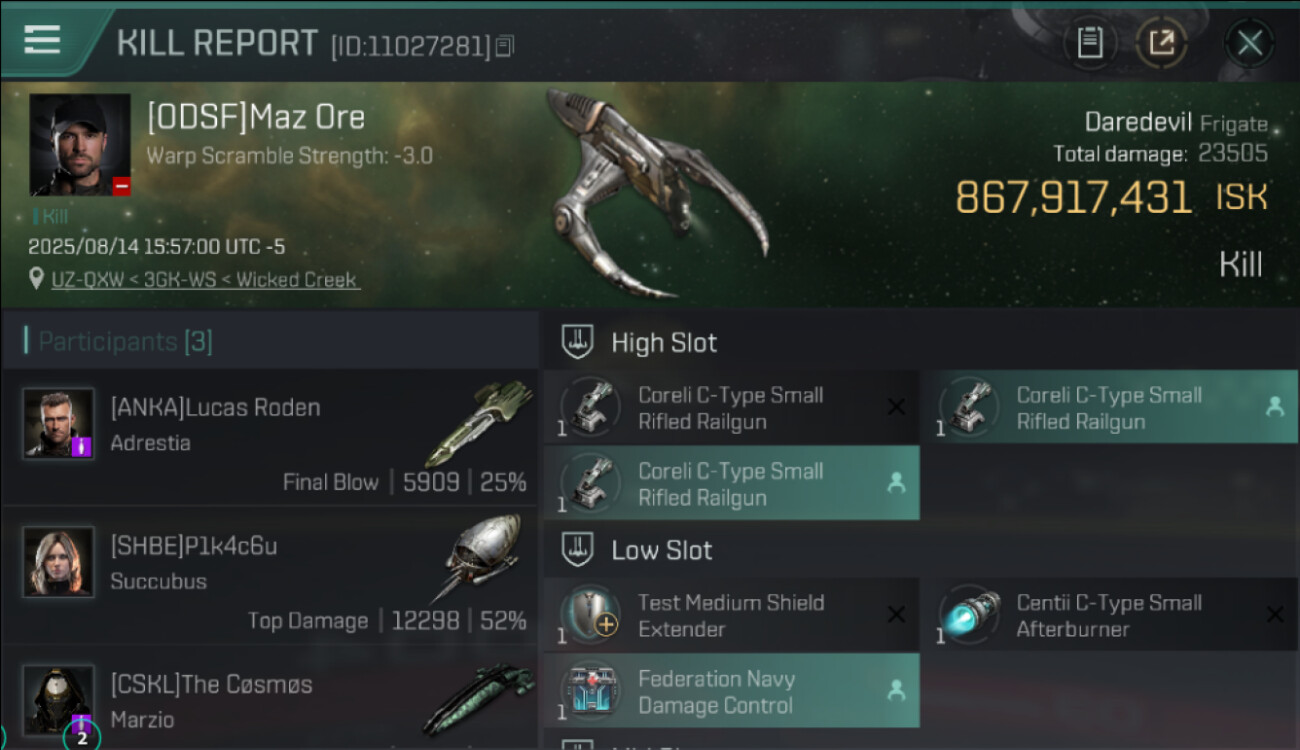Select P1k4c6u participant portrait

point(59,562)
